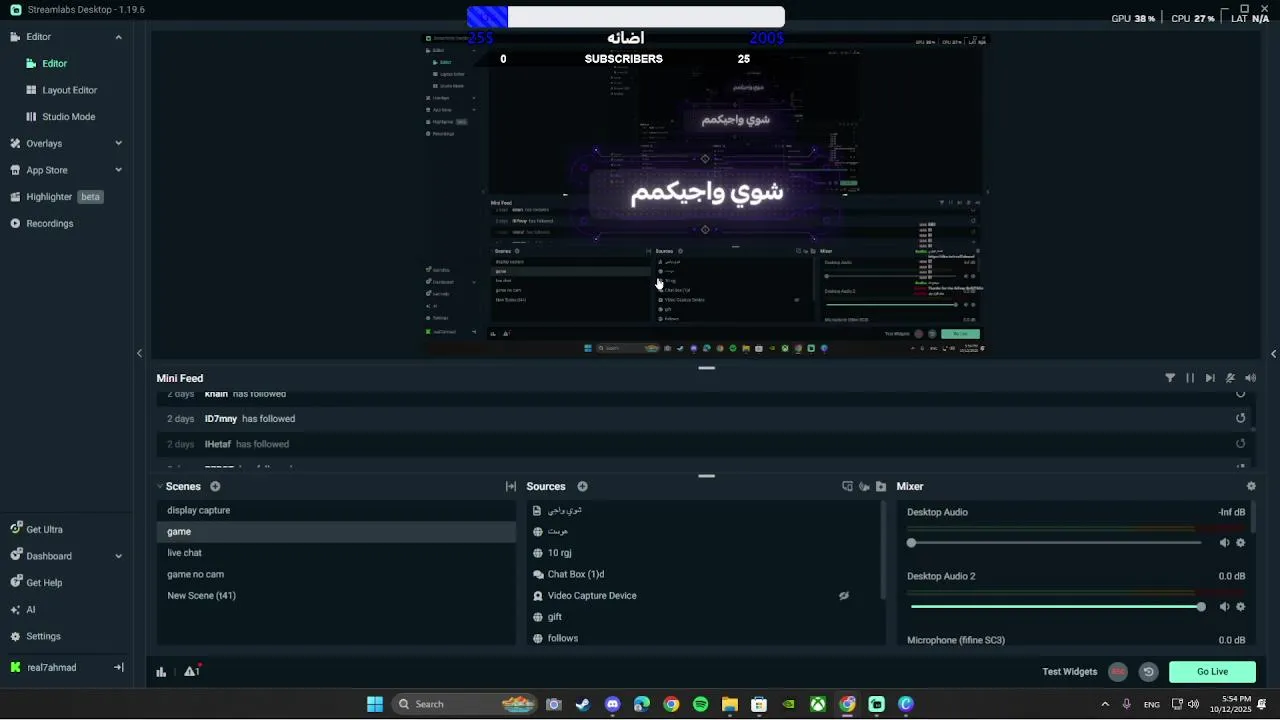The width and height of the screenshot is (1280, 720).
Task: Open Highlighter beta
Action: 56,197
